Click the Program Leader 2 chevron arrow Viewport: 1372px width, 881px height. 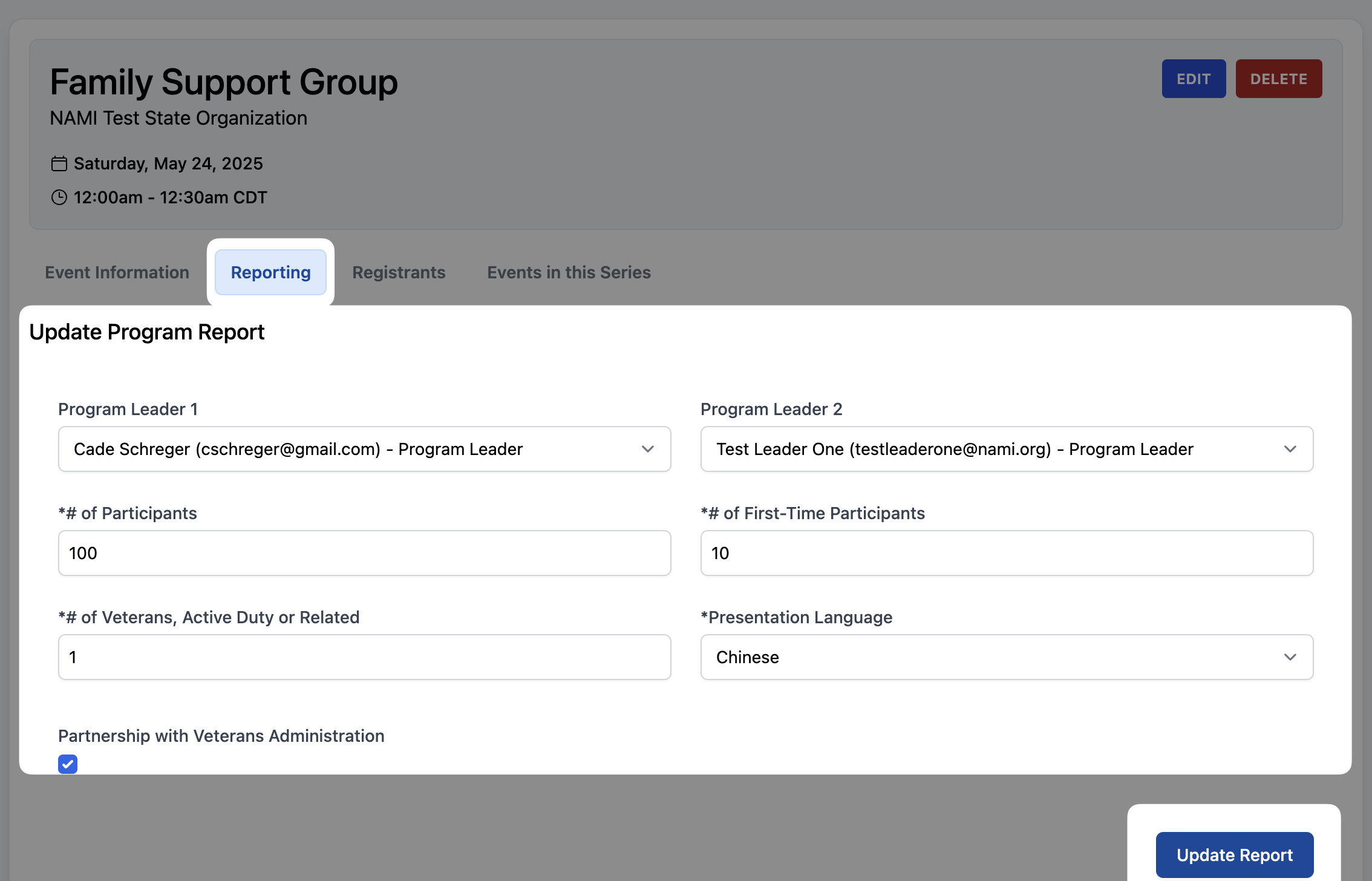(1290, 449)
